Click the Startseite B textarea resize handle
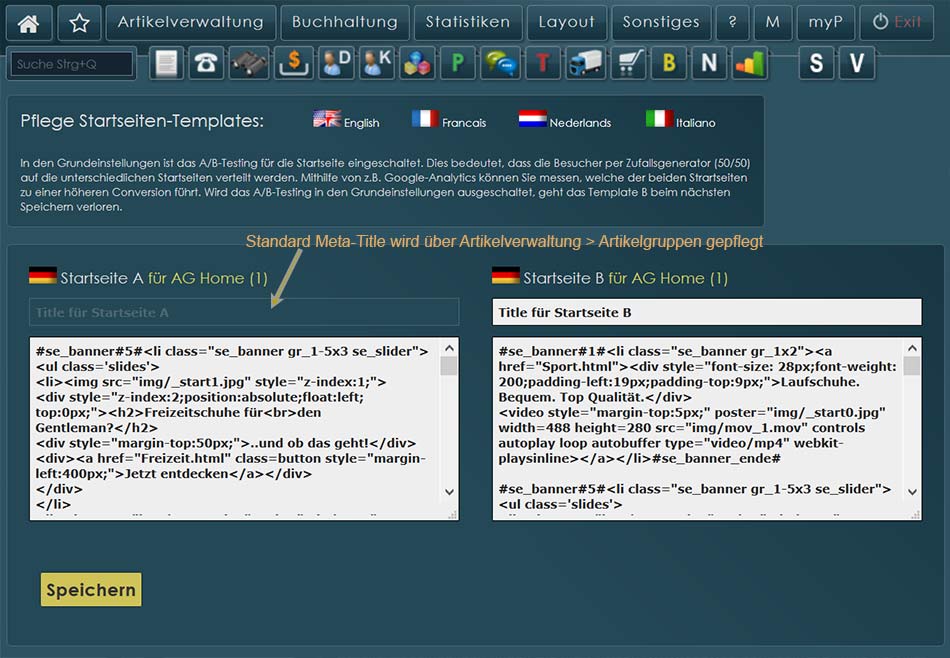Image resolution: width=950 pixels, height=658 pixels. coord(915,514)
